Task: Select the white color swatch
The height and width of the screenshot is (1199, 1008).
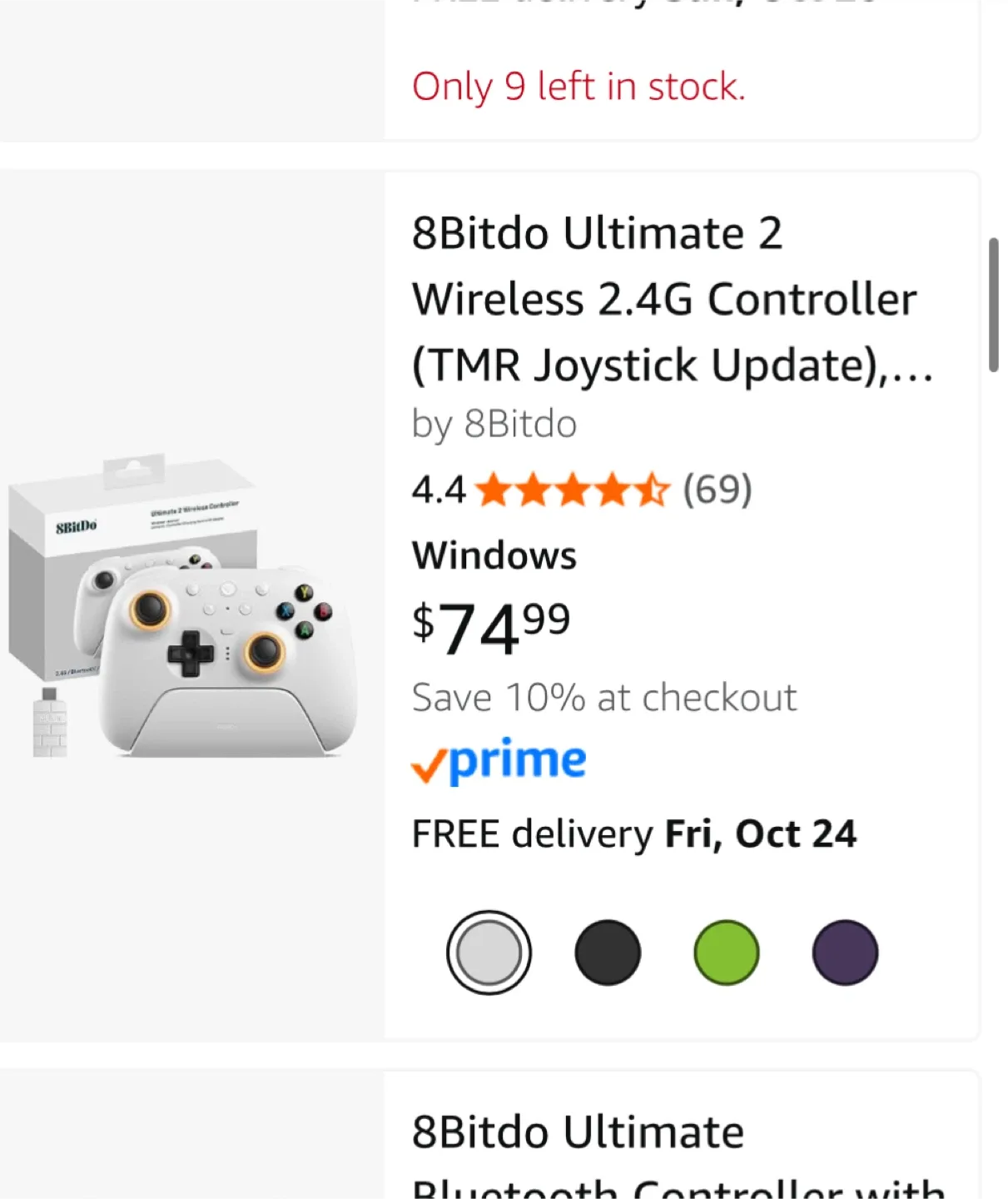Action: coord(489,953)
